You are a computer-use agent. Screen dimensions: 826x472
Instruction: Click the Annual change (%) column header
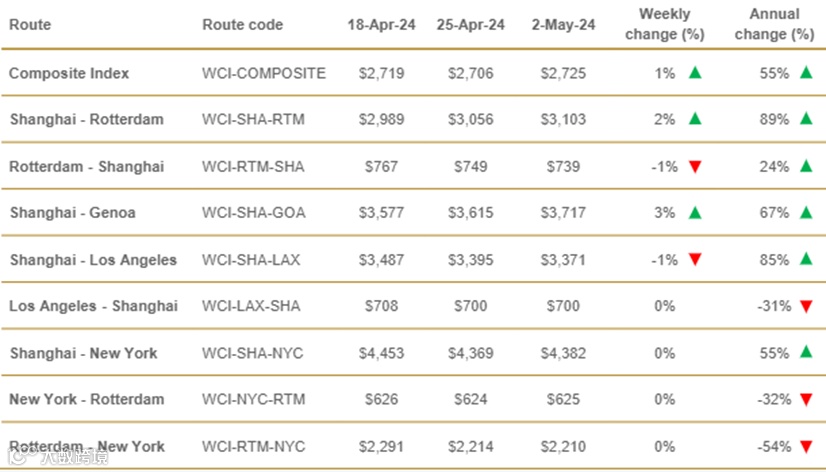pyautogui.click(x=774, y=24)
